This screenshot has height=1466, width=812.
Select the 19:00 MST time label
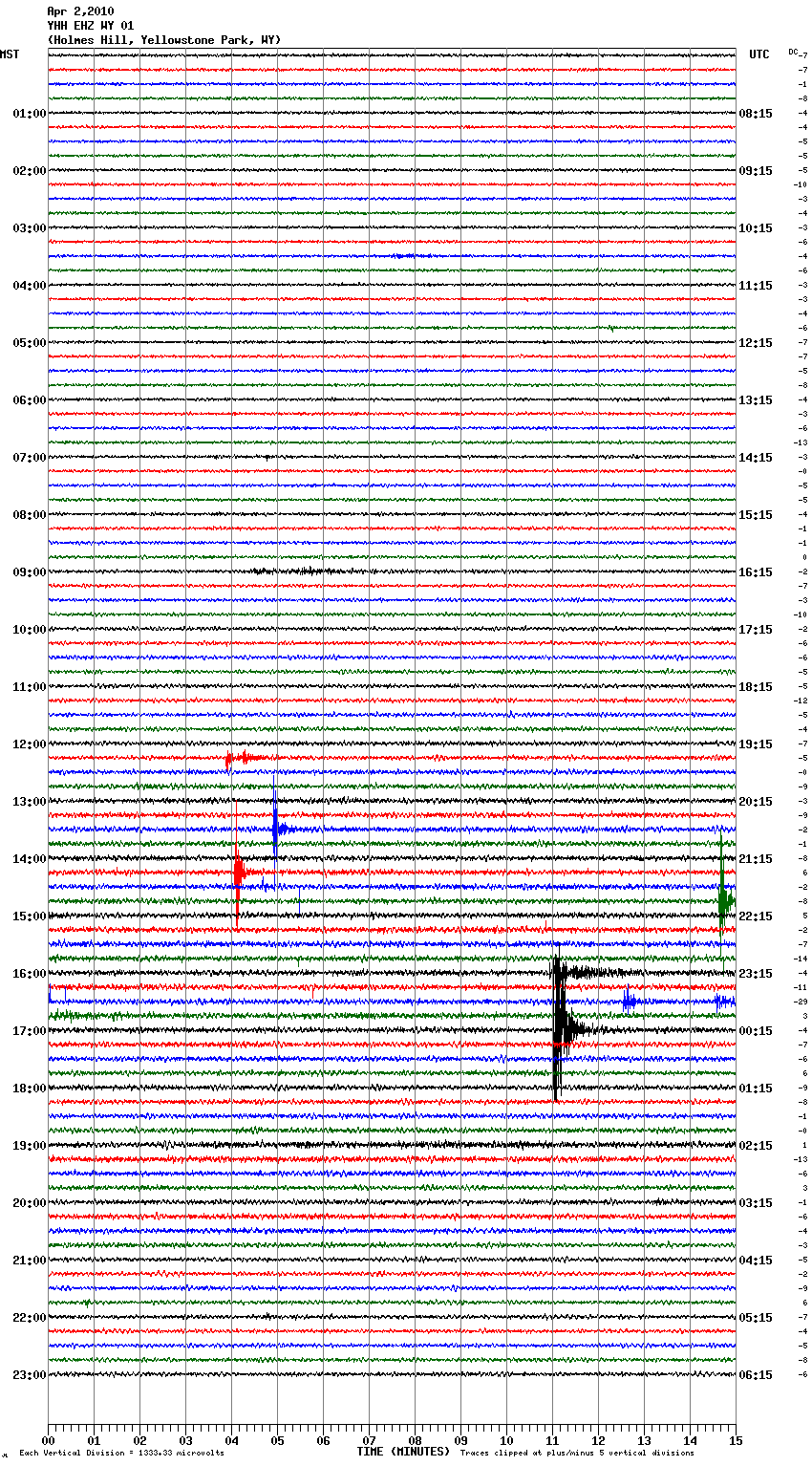tap(30, 1146)
